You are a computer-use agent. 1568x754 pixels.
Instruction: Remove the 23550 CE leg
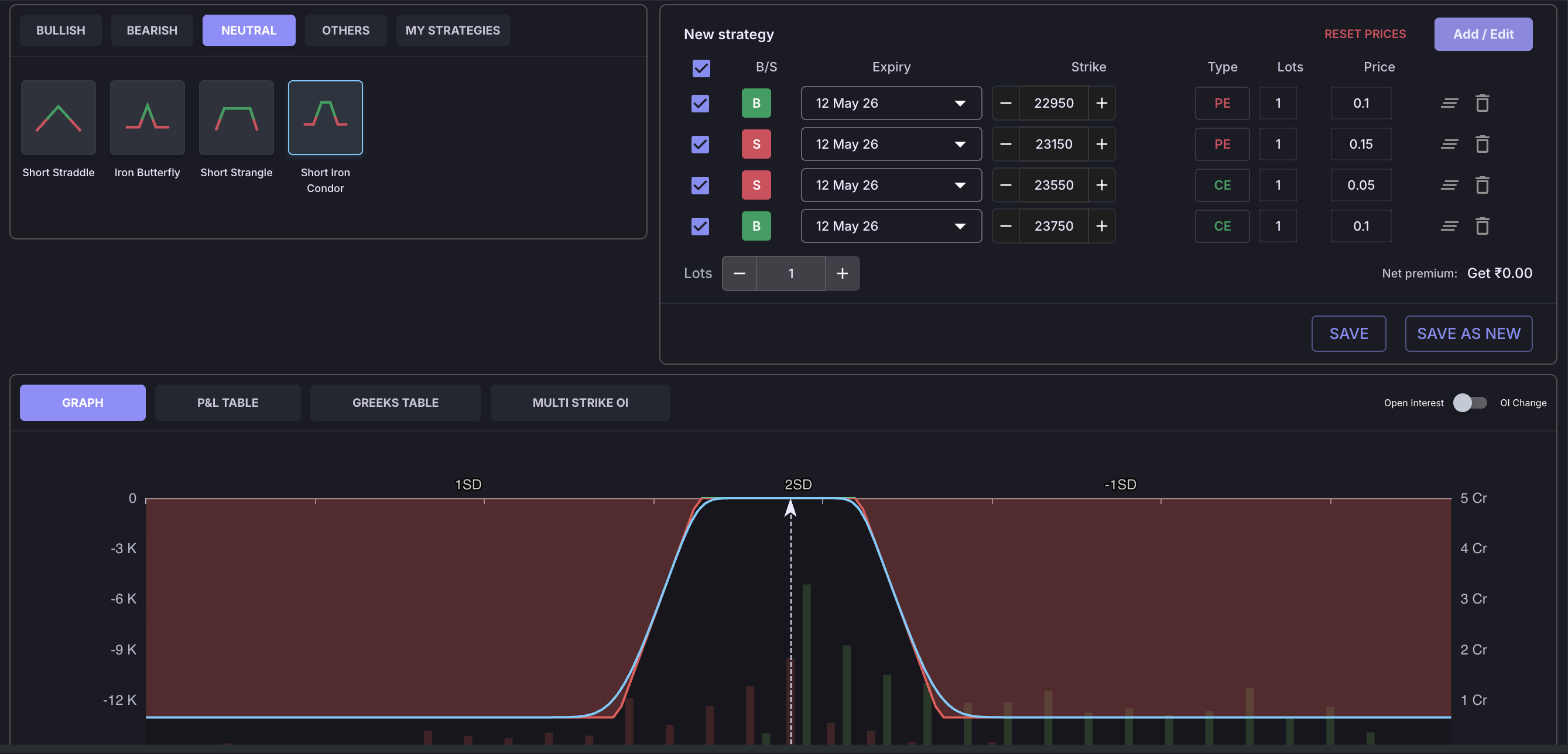pos(1482,185)
